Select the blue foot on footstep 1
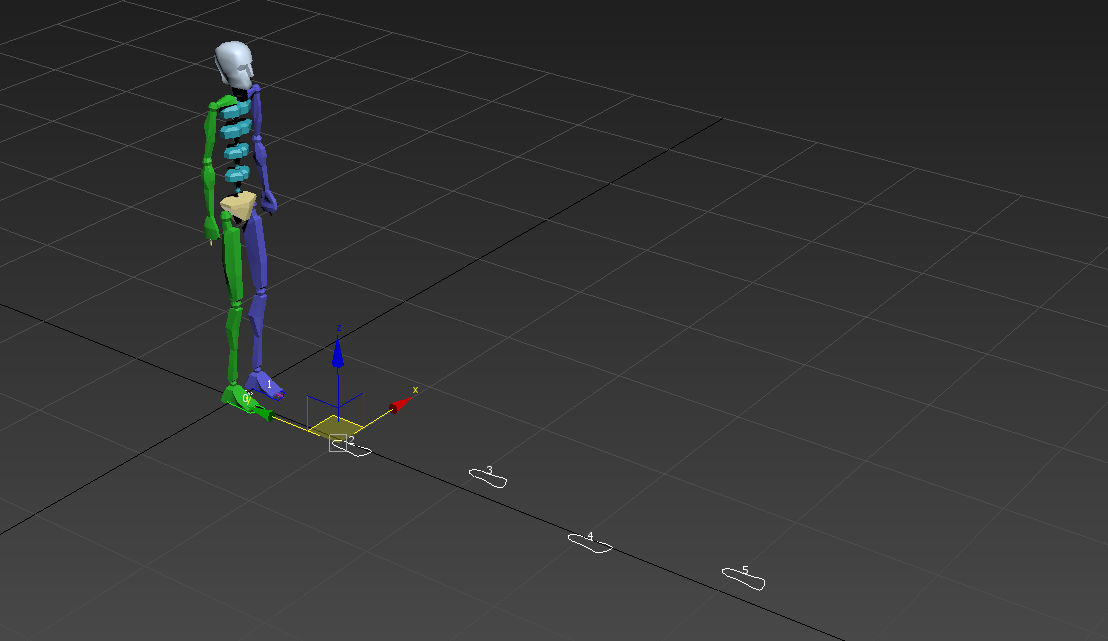The width and height of the screenshot is (1108, 641). (x=266, y=384)
